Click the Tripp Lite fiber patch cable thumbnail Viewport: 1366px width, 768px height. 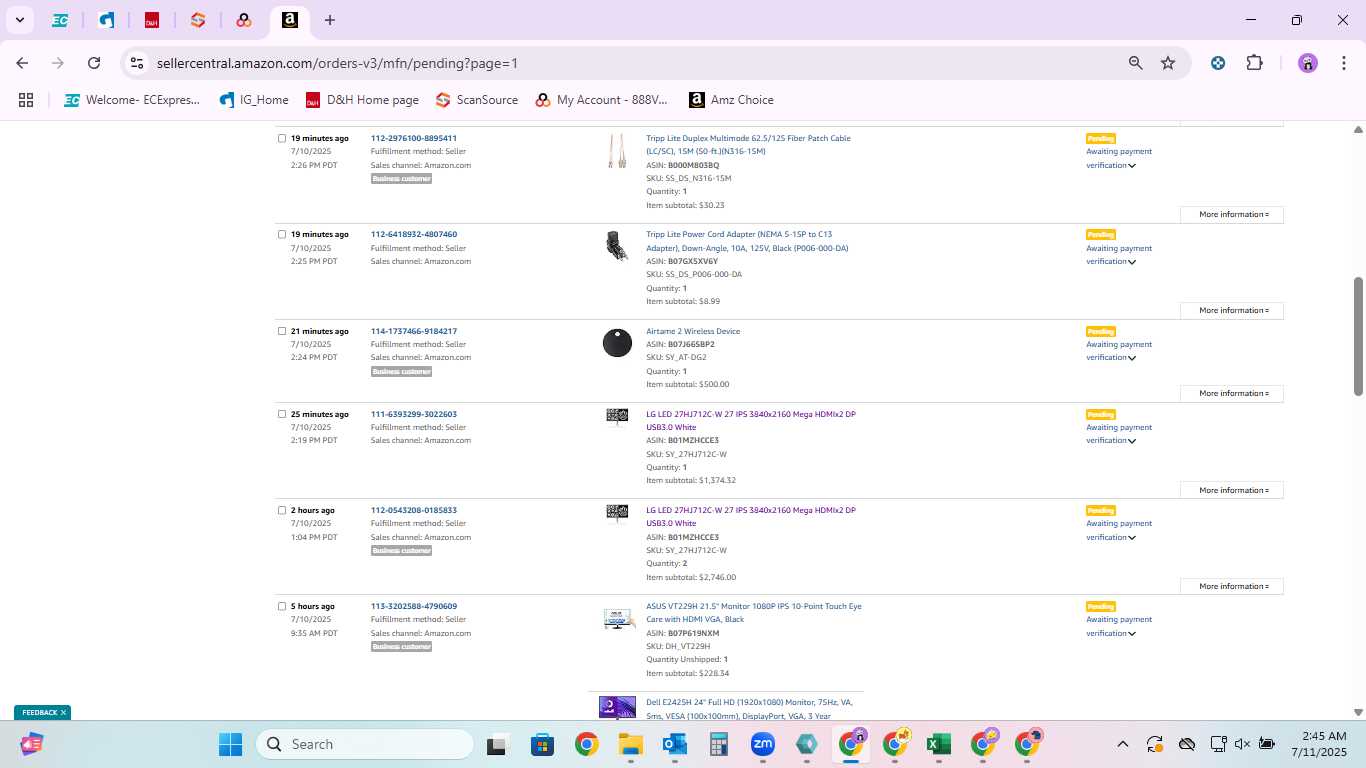click(x=617, y=152)
